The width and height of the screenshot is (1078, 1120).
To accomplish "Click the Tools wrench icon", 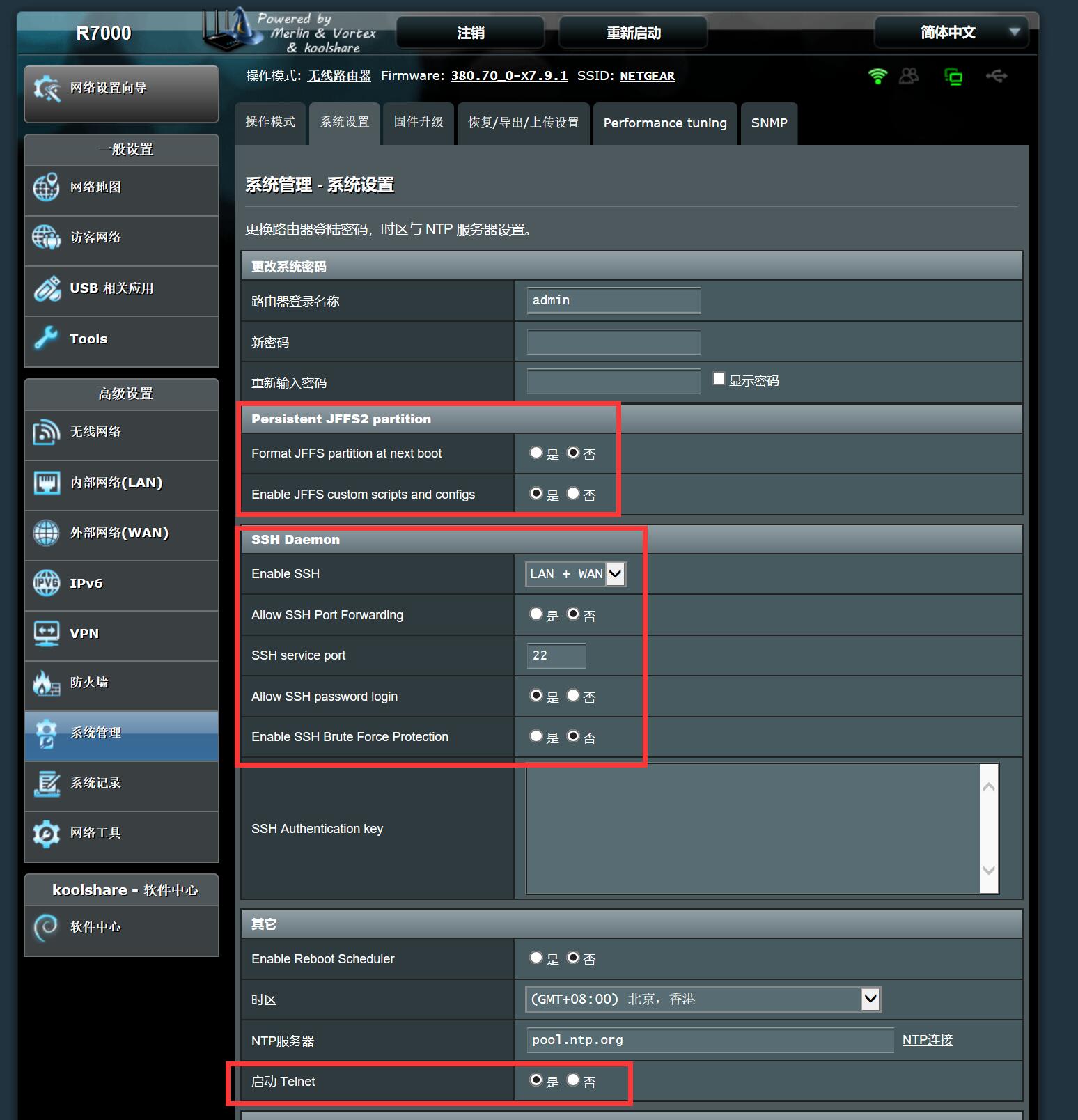I will pyautogui.click(x=47, y=339).
